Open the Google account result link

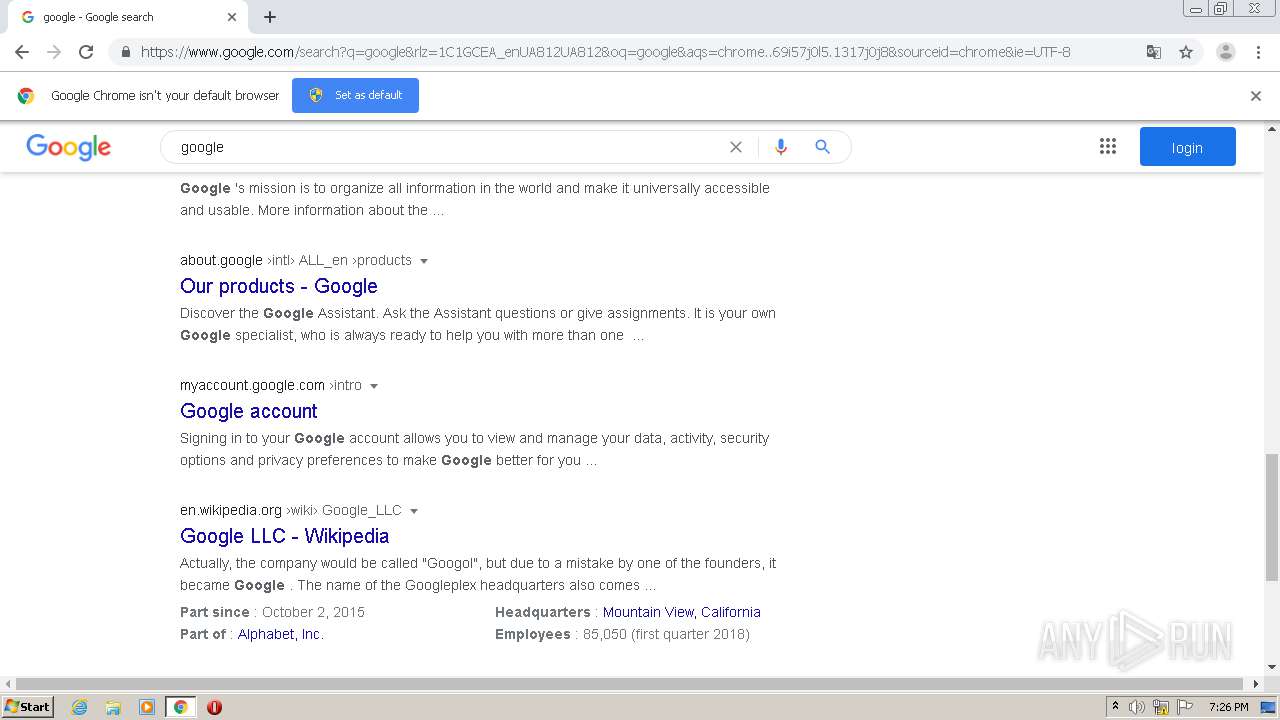tap(249, 411)
